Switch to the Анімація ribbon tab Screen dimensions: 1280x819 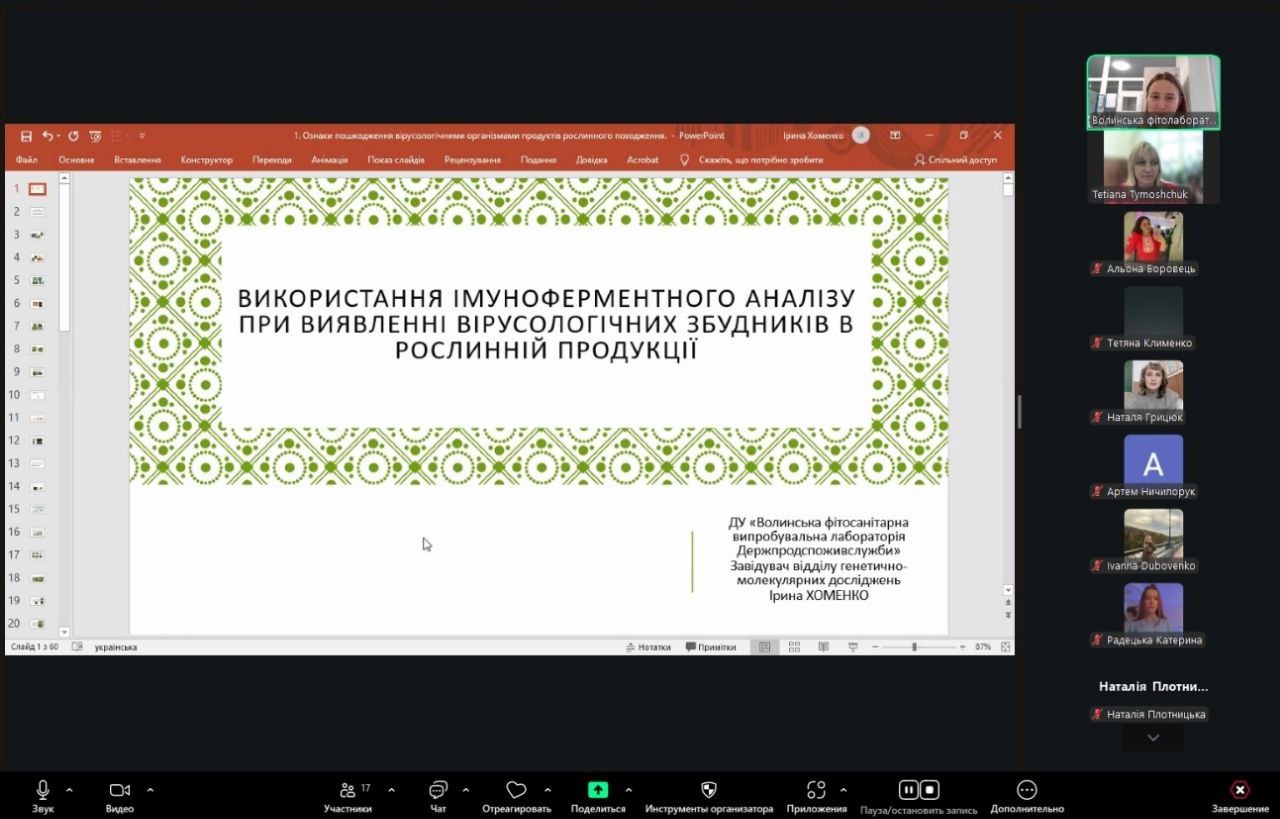pyautogui.click(x=329, y=160)
